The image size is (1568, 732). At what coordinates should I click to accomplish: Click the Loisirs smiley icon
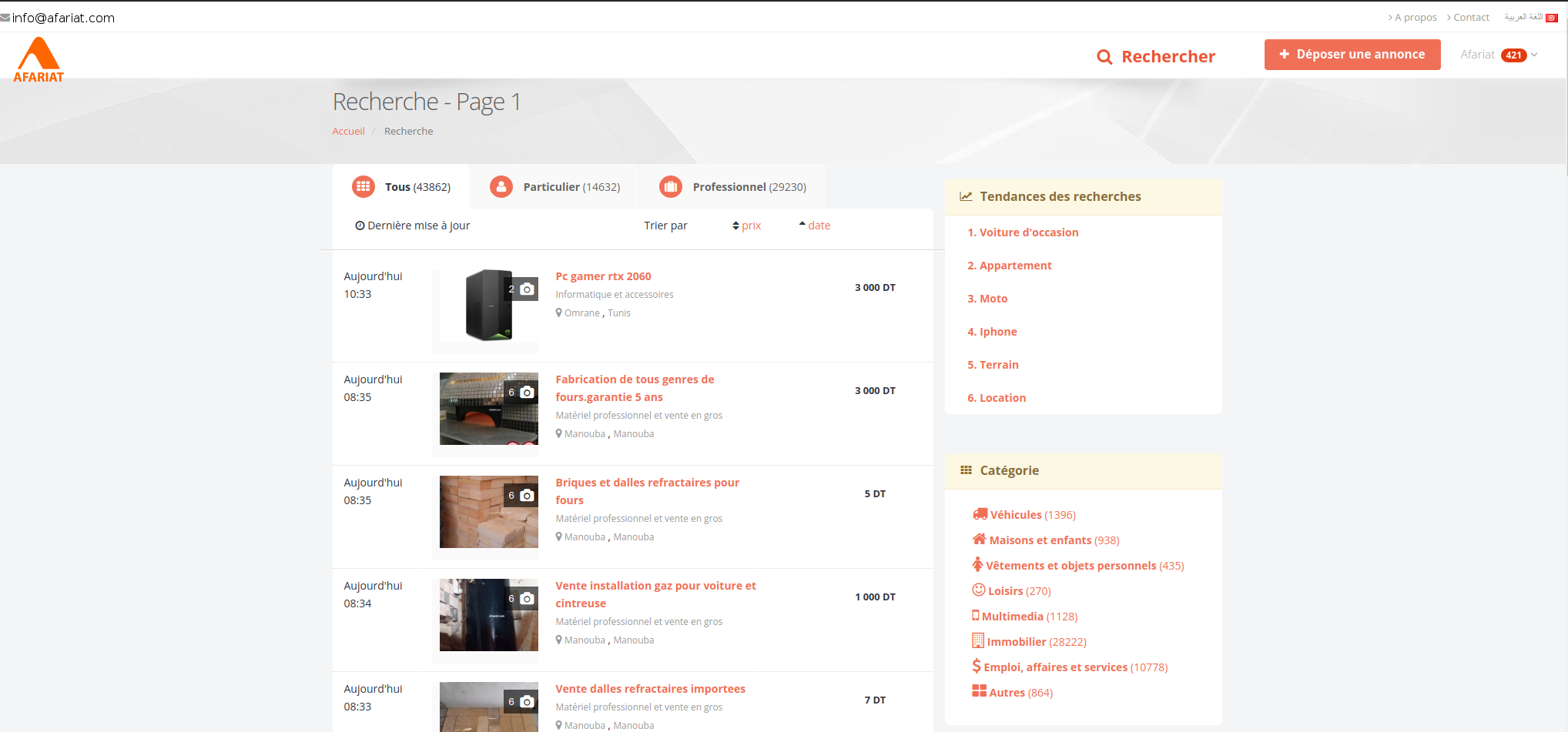(979, 590)
